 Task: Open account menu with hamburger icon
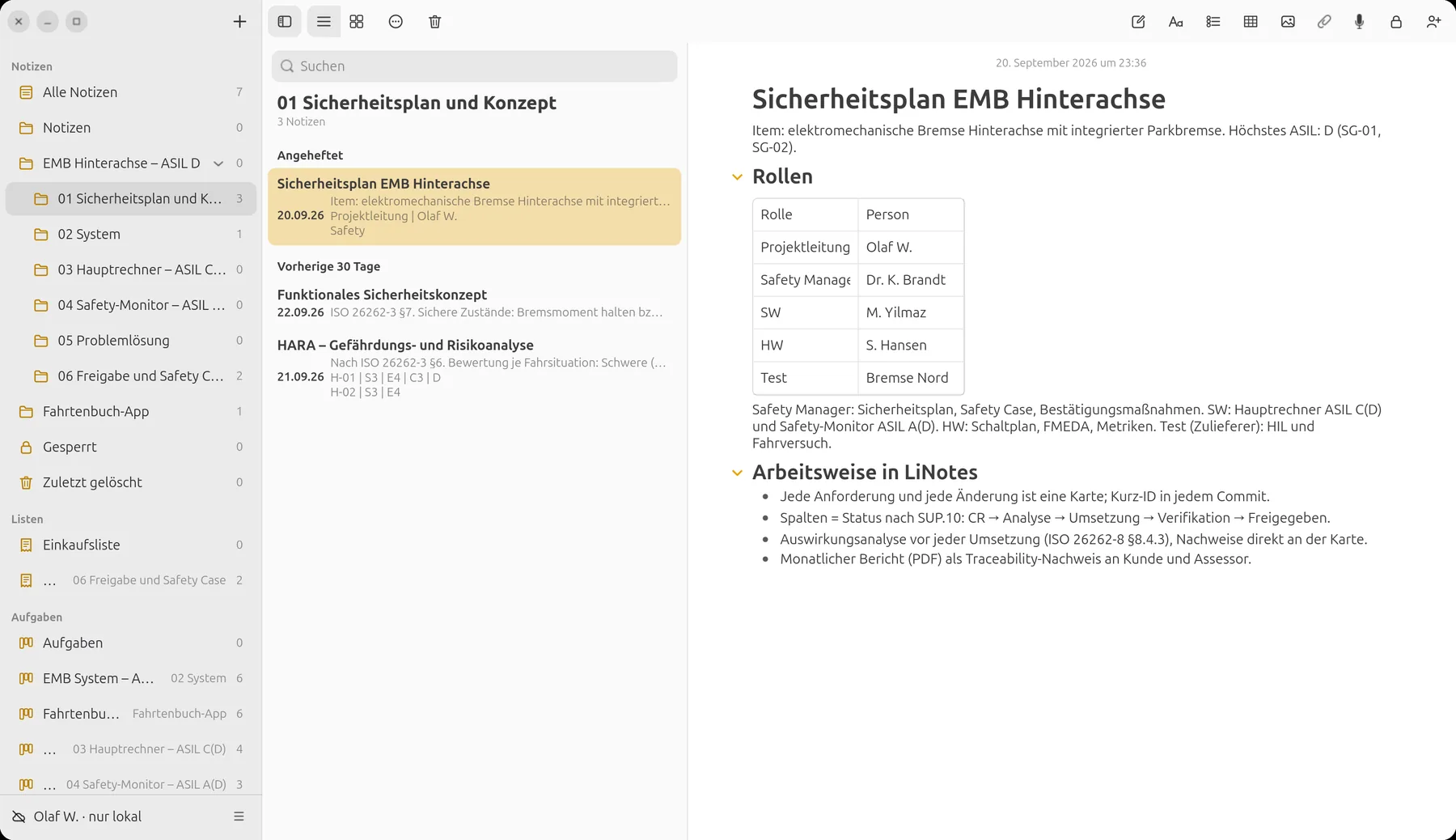[239, 817]
